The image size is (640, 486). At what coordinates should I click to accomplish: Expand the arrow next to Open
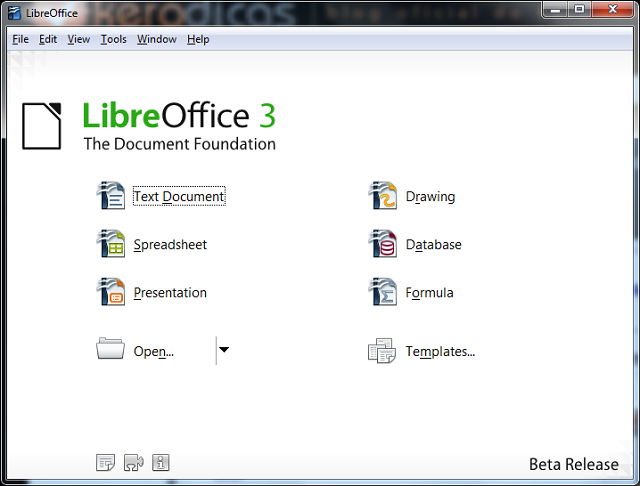[x=224, y=350]
